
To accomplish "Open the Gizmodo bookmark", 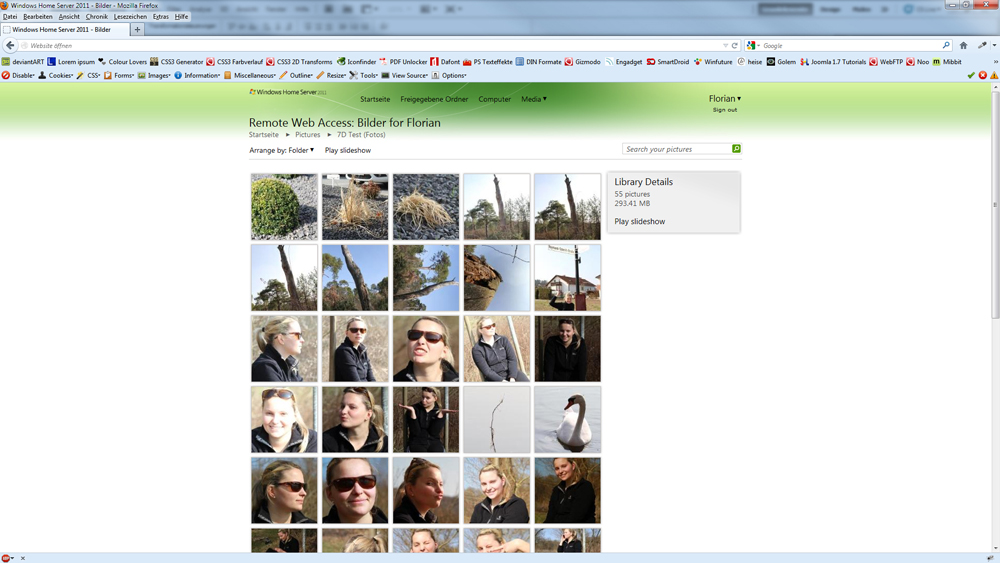I will point(582,62).
